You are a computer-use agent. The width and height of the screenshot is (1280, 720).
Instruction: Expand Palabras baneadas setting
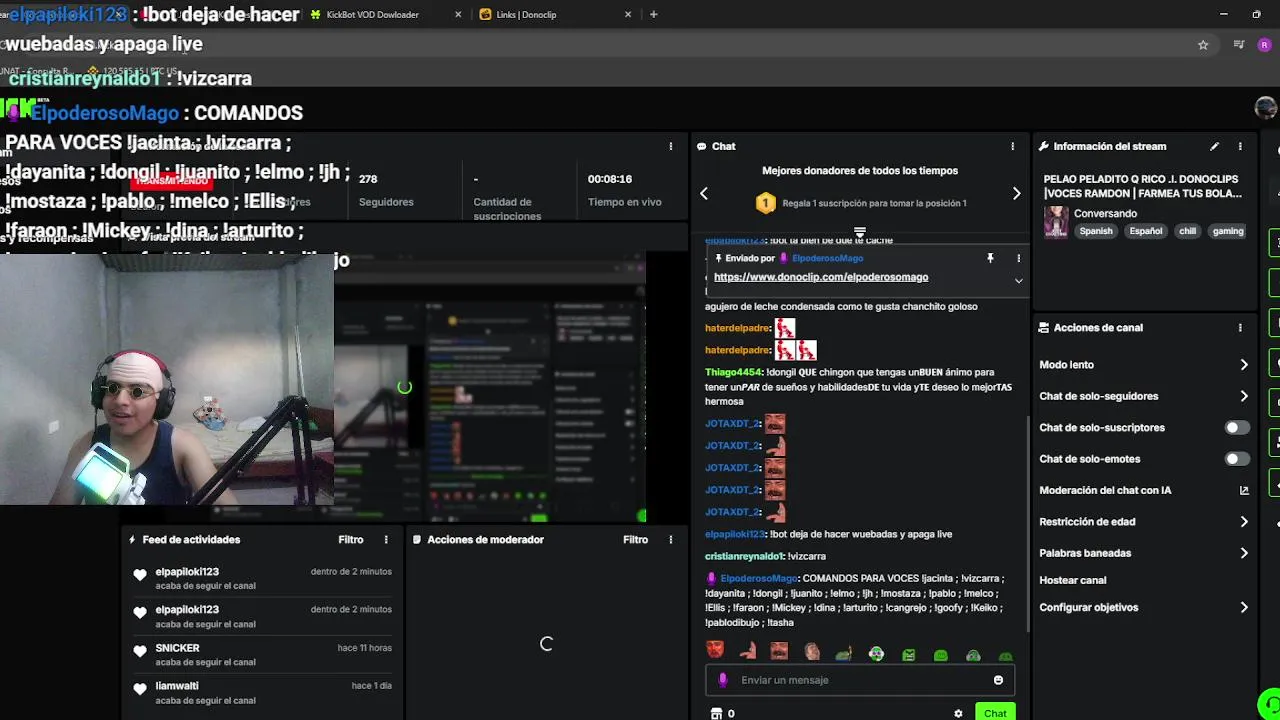tap(1144, 553)
